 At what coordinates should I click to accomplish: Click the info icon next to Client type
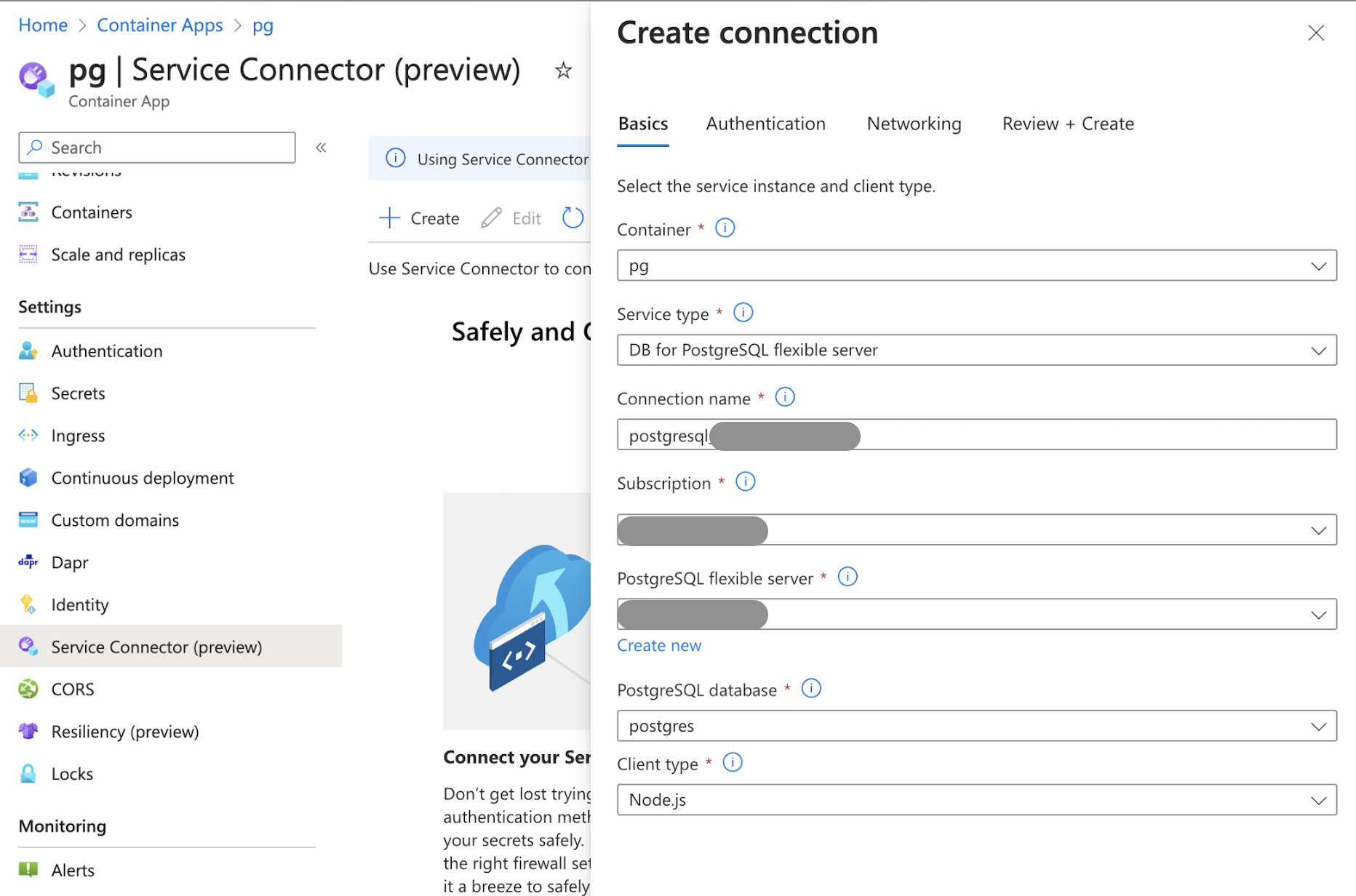coord(733,762)
